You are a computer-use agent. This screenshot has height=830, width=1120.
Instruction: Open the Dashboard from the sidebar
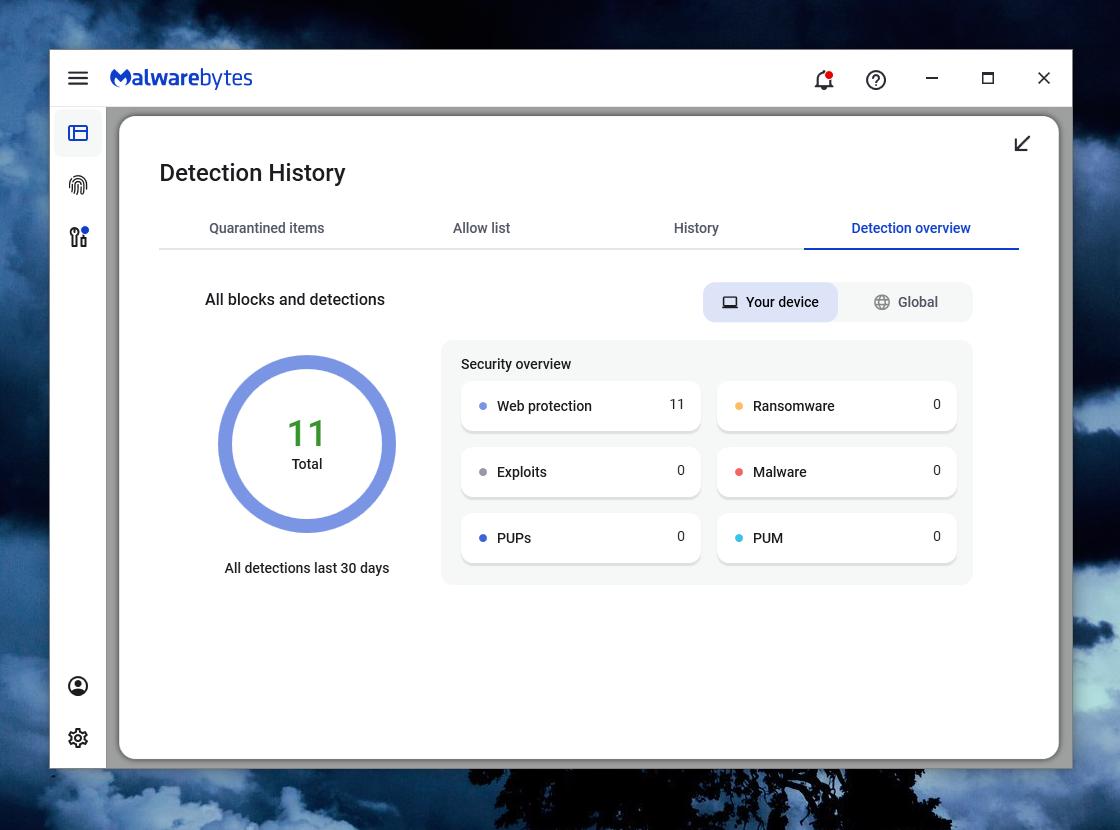(78, 132)
